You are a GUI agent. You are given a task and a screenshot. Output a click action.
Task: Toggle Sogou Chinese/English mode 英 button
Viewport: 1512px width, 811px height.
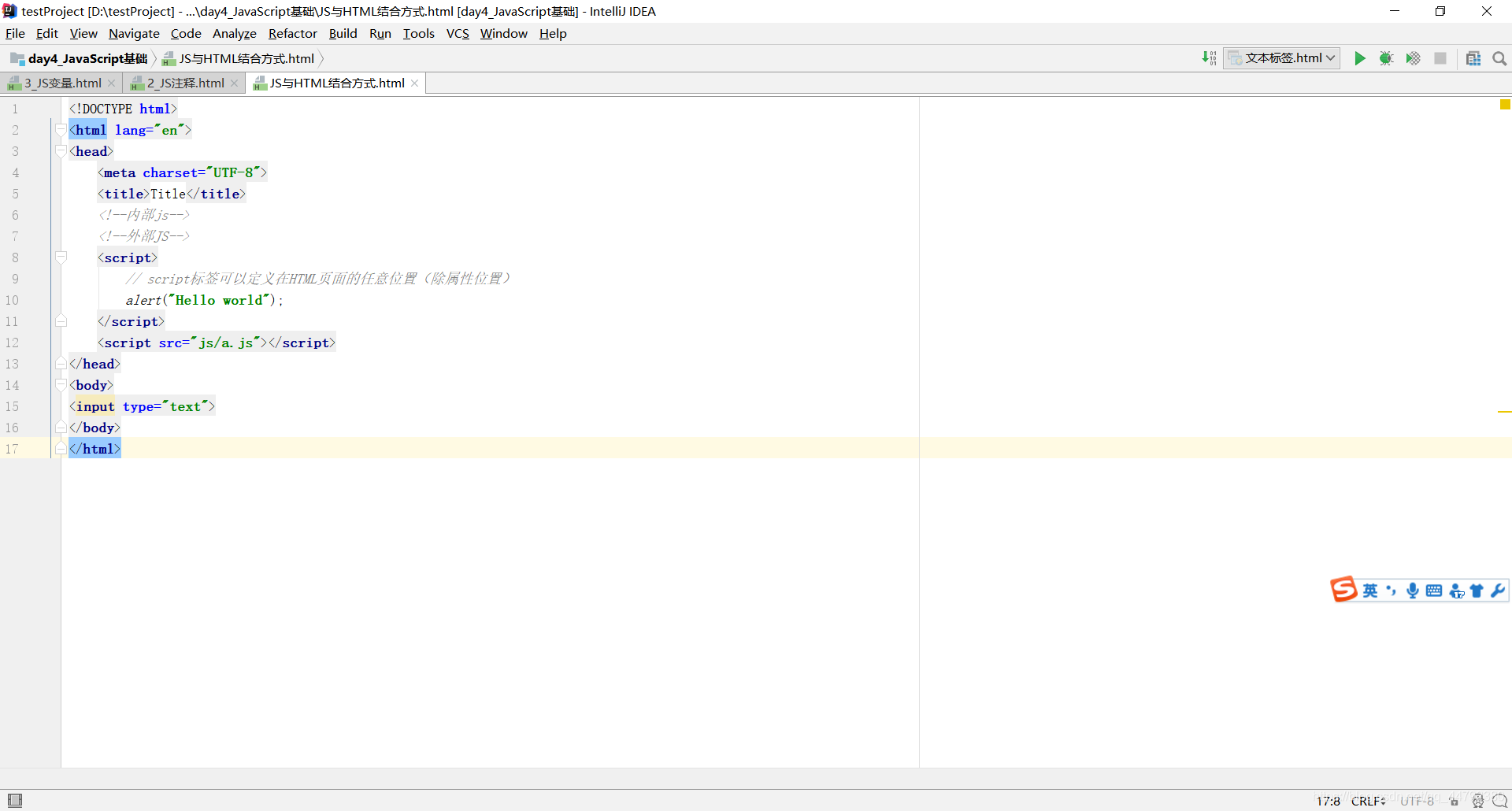[1370, 591]
